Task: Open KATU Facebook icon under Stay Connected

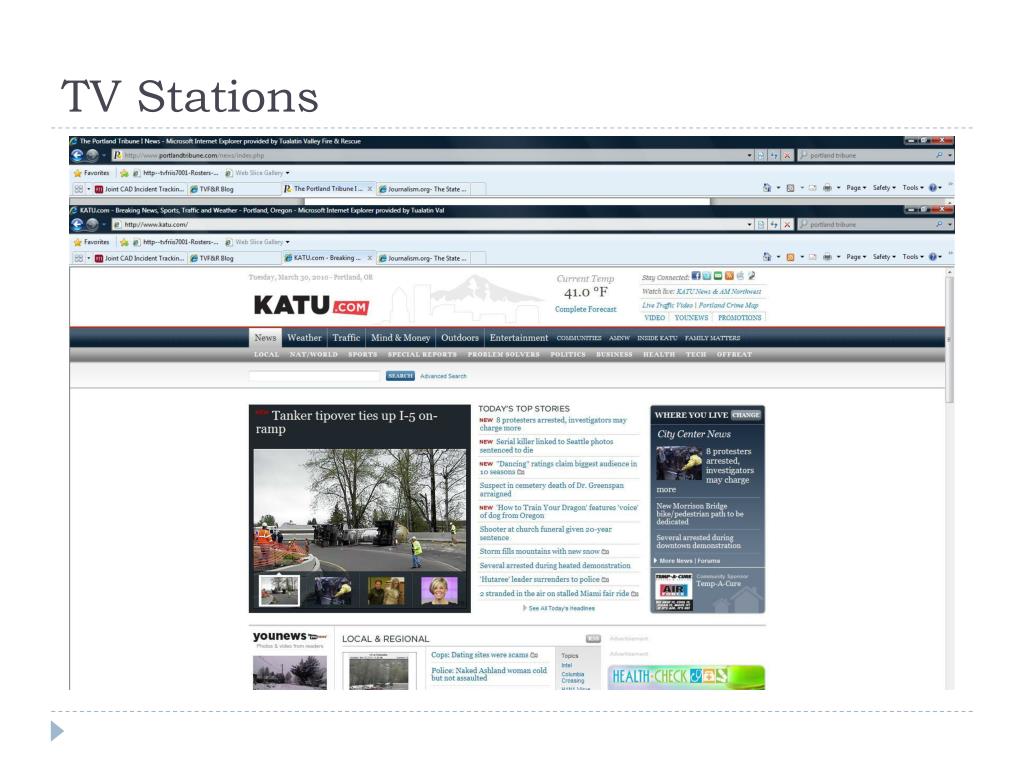Action: pyautogui.click(x=696, y=276)
